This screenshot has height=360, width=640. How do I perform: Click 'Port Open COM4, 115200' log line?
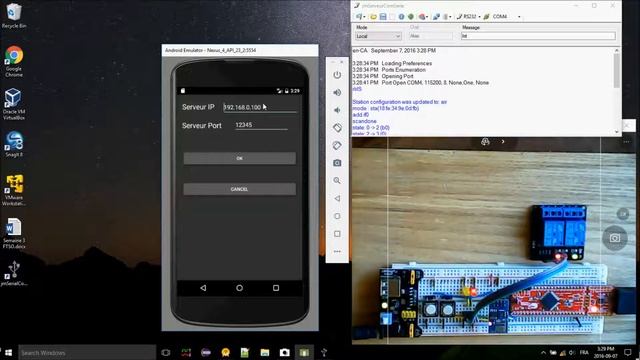[x=421, y=82]
